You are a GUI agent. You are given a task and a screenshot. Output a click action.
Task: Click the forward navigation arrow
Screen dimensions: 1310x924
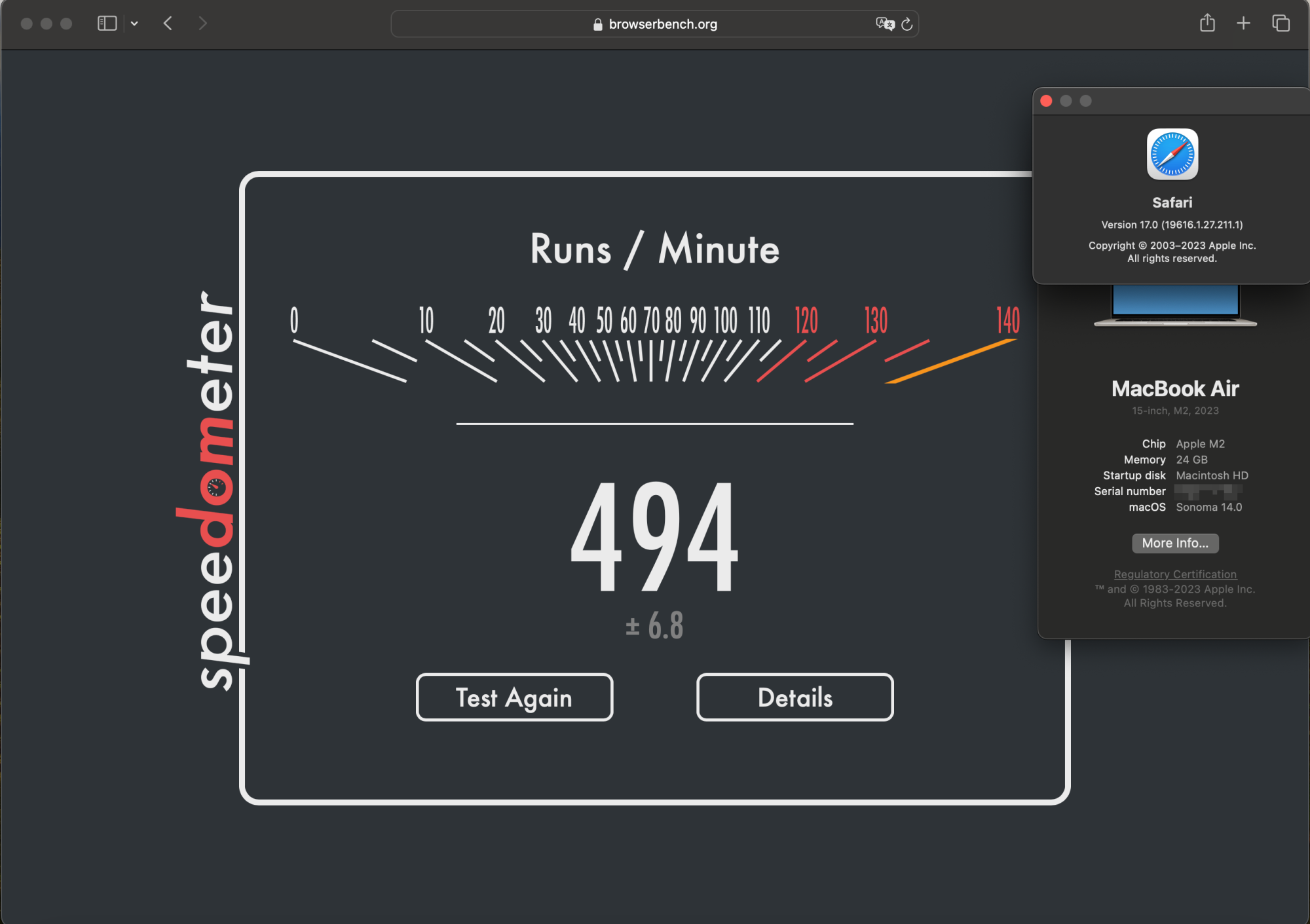[202, 24]
